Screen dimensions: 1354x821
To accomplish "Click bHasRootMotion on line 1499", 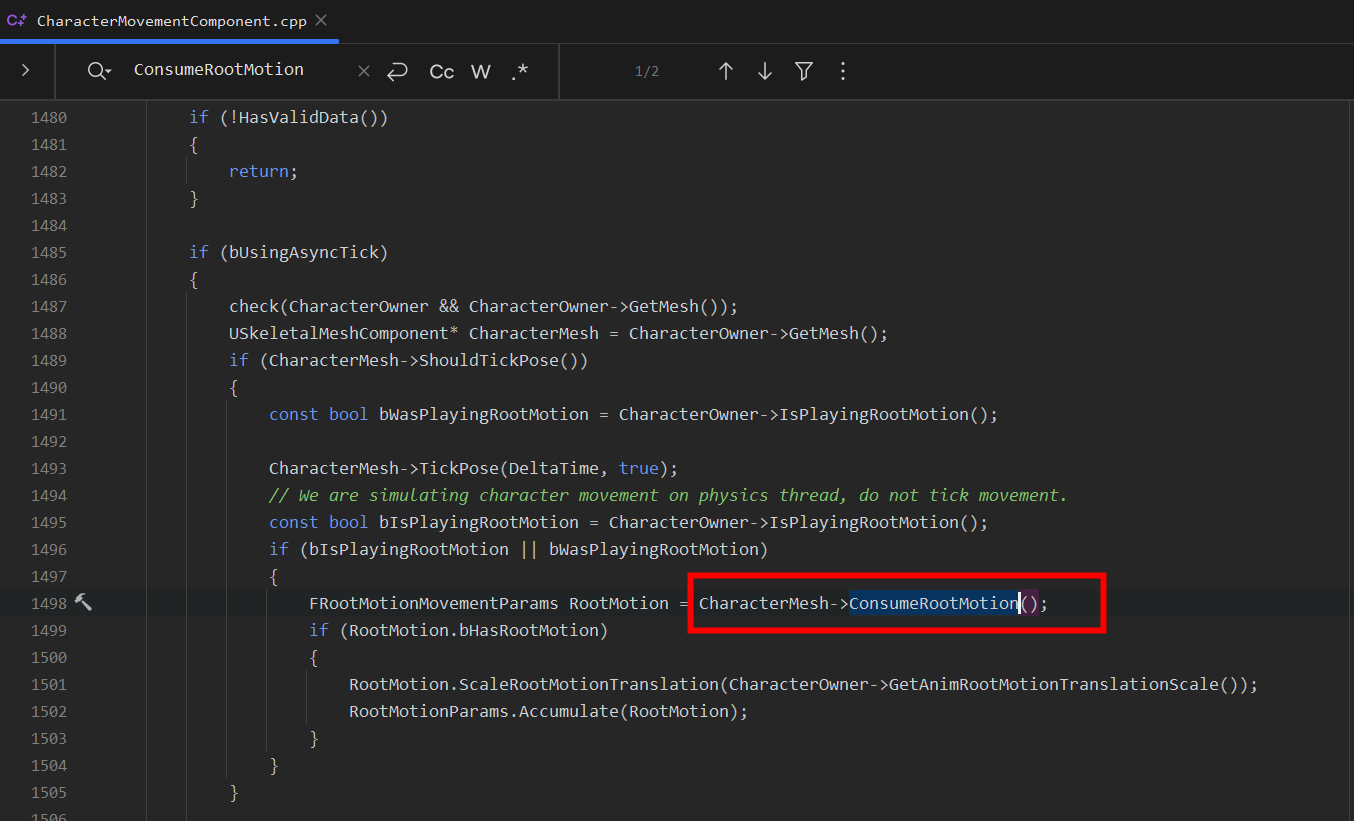I will 529,630.
